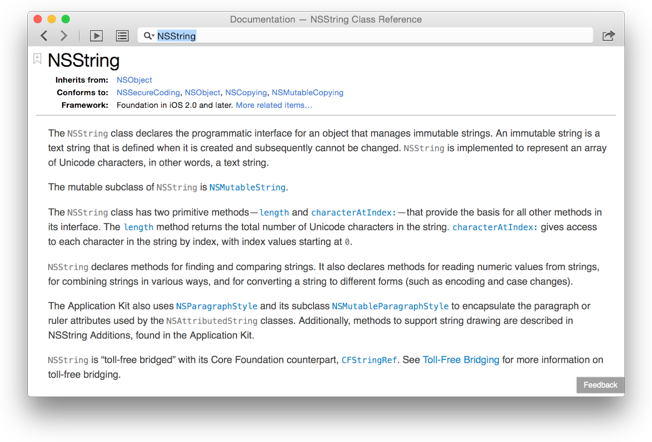This screenshot has width=652, height=442.
Task: Click the window title 'Documentation — NSString Class Reference'
Action: point(326,20)
